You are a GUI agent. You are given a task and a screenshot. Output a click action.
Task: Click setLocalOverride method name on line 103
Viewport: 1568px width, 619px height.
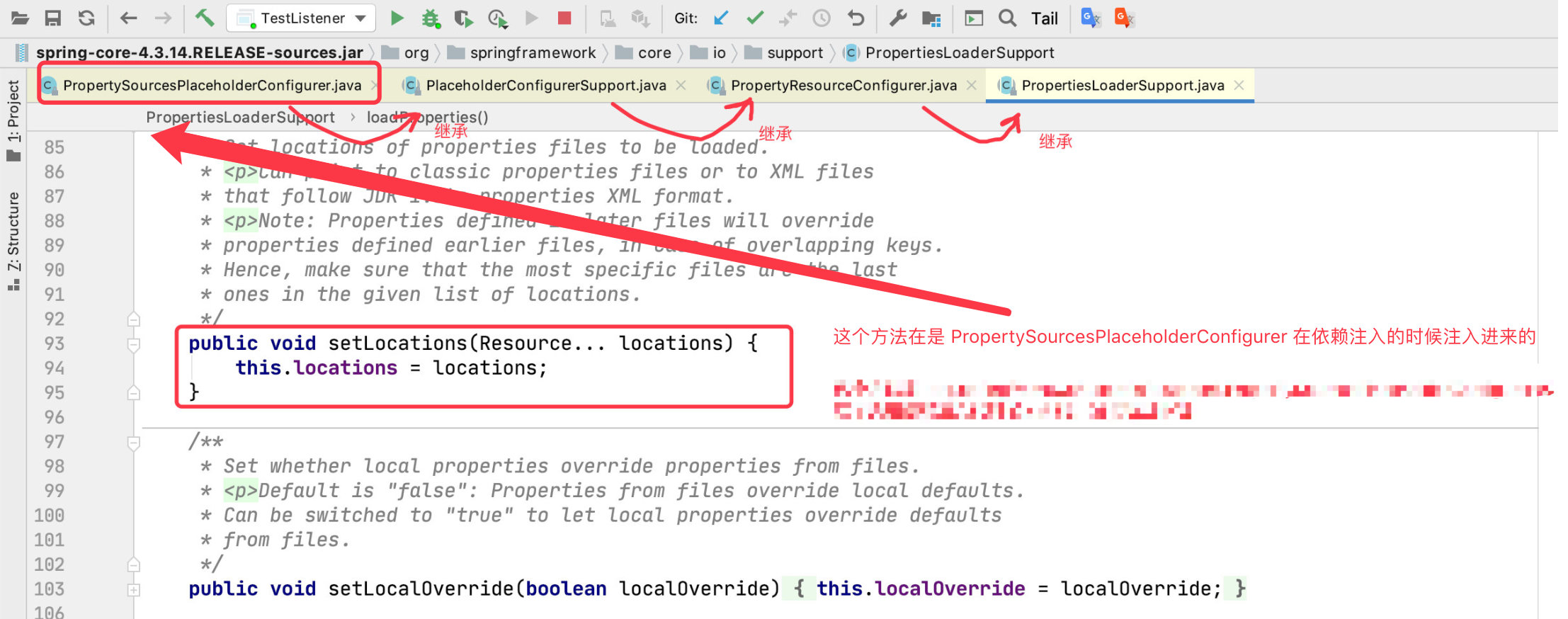pyautogui.click(x=421, y=589)
